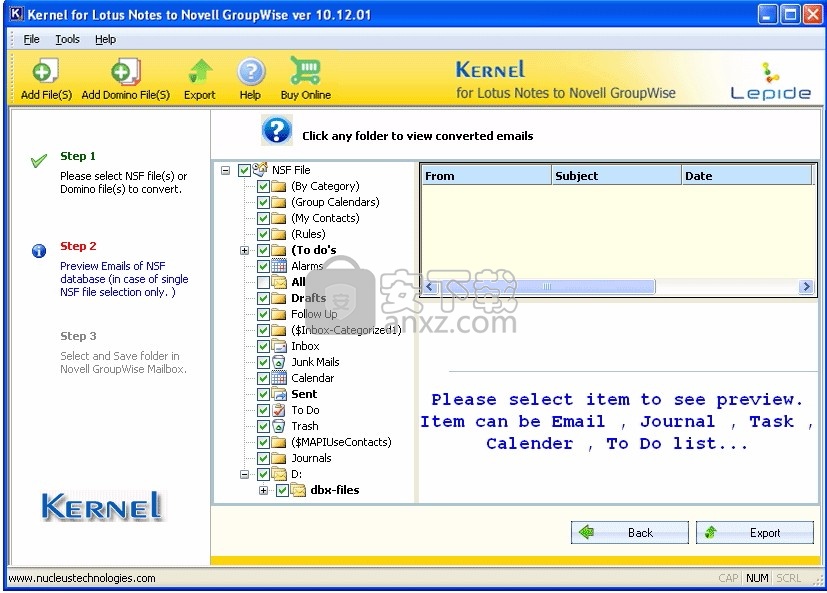Uncheck the dbx-files checkbox
827x593 pixels.
click(x=282, y=490)
